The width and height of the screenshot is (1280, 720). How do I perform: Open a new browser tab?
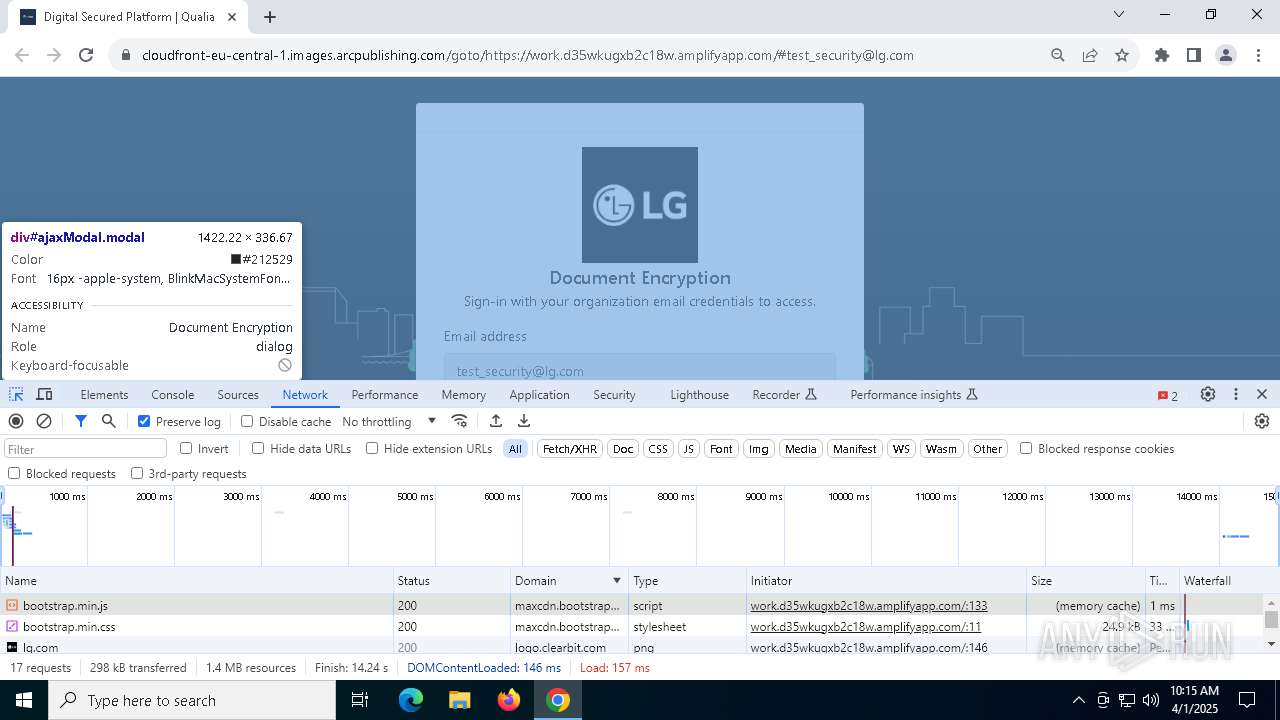point(270,16)
